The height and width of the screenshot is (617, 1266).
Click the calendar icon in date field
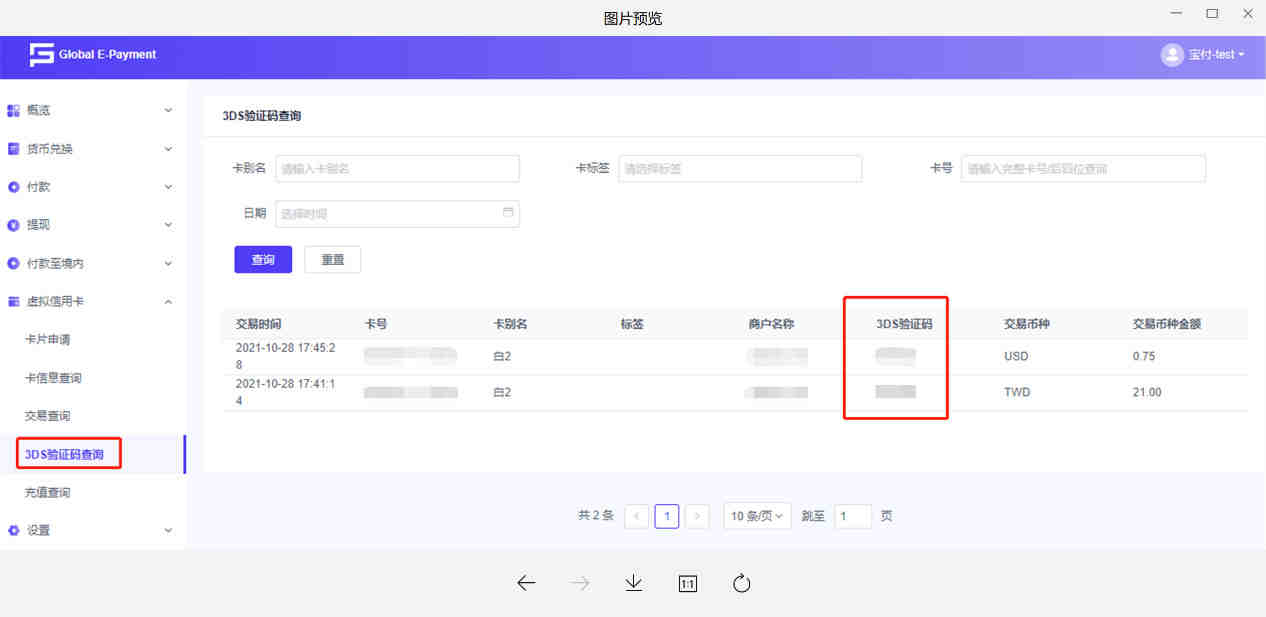coord(508,213)
